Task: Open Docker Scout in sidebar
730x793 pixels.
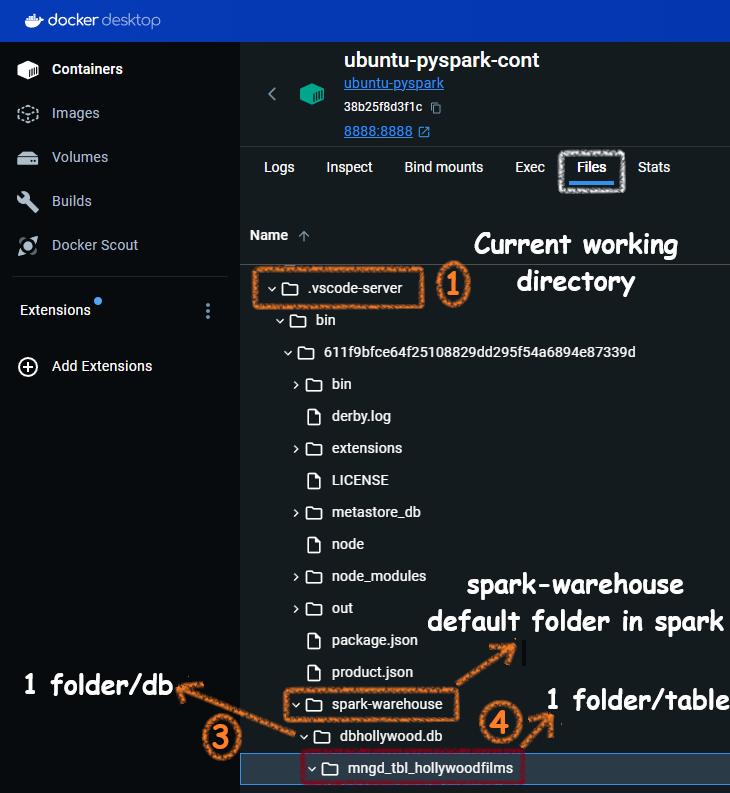Action: pyautogui.click(x=95, y=245)
